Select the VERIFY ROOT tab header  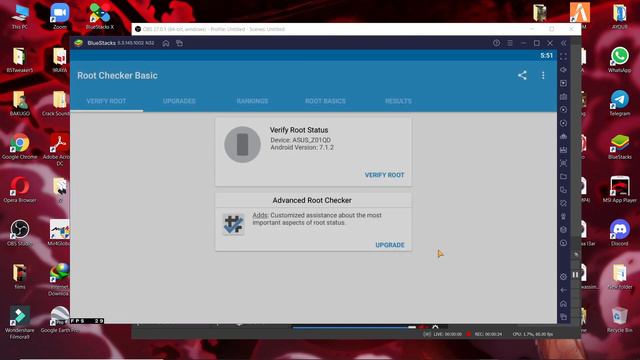106,101
